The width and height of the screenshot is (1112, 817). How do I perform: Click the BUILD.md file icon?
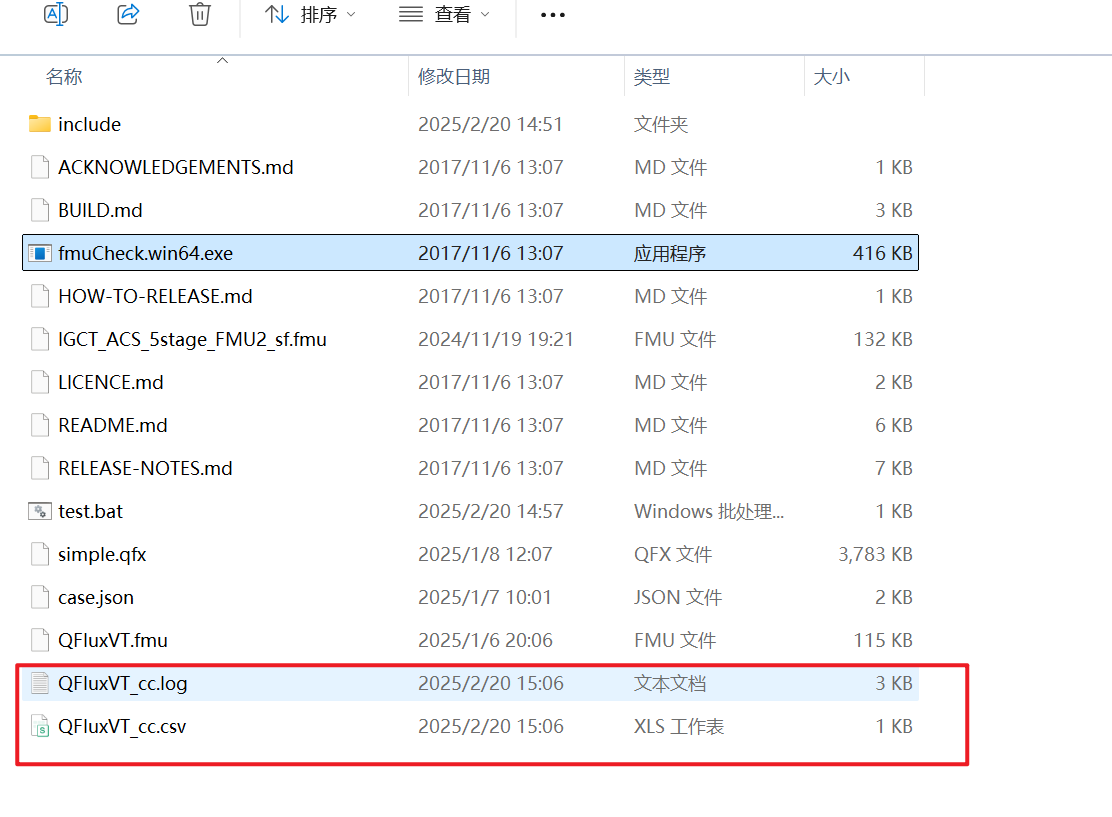point(40,211)
